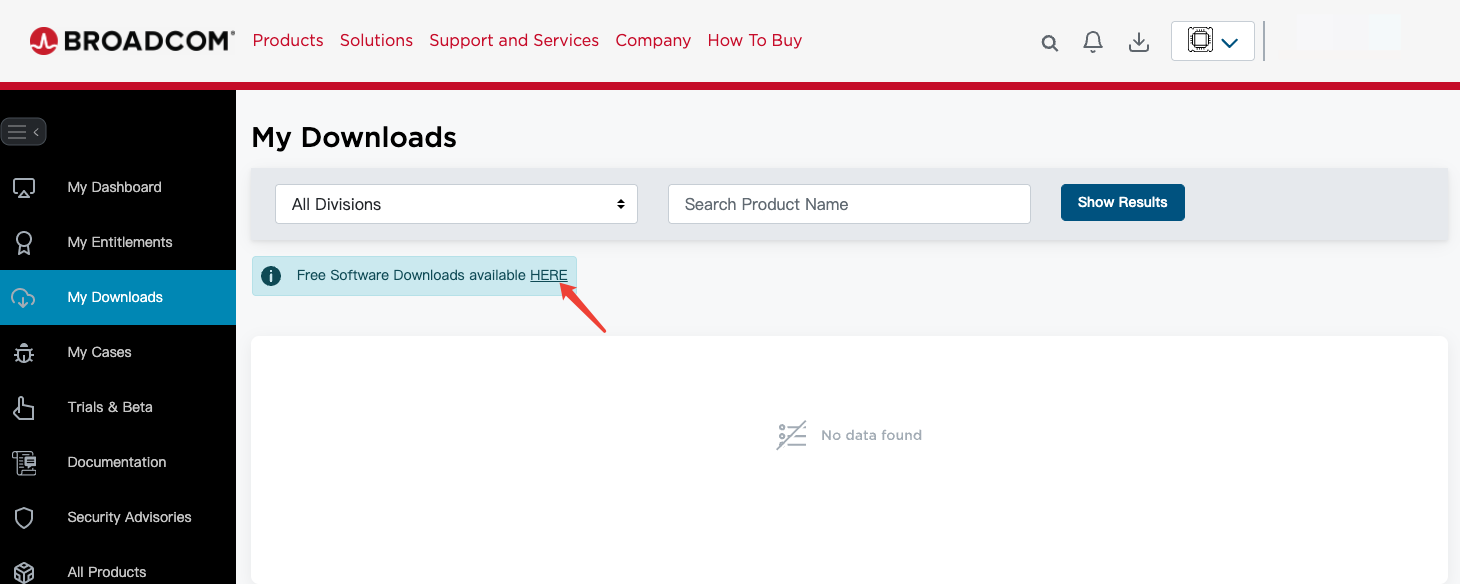Image resolution: width=1460 pixels, height=584 pixels.
Task: Open the How To Buy menu
Action: 755,40
